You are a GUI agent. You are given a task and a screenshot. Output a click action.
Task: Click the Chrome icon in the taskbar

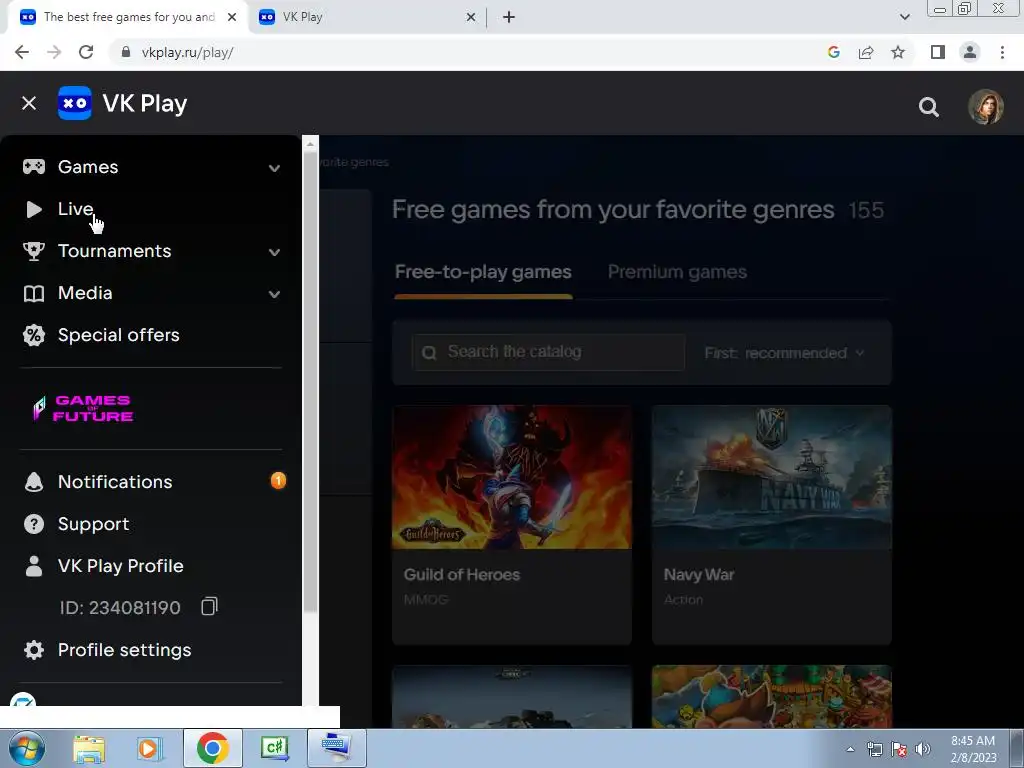point(212,748)
